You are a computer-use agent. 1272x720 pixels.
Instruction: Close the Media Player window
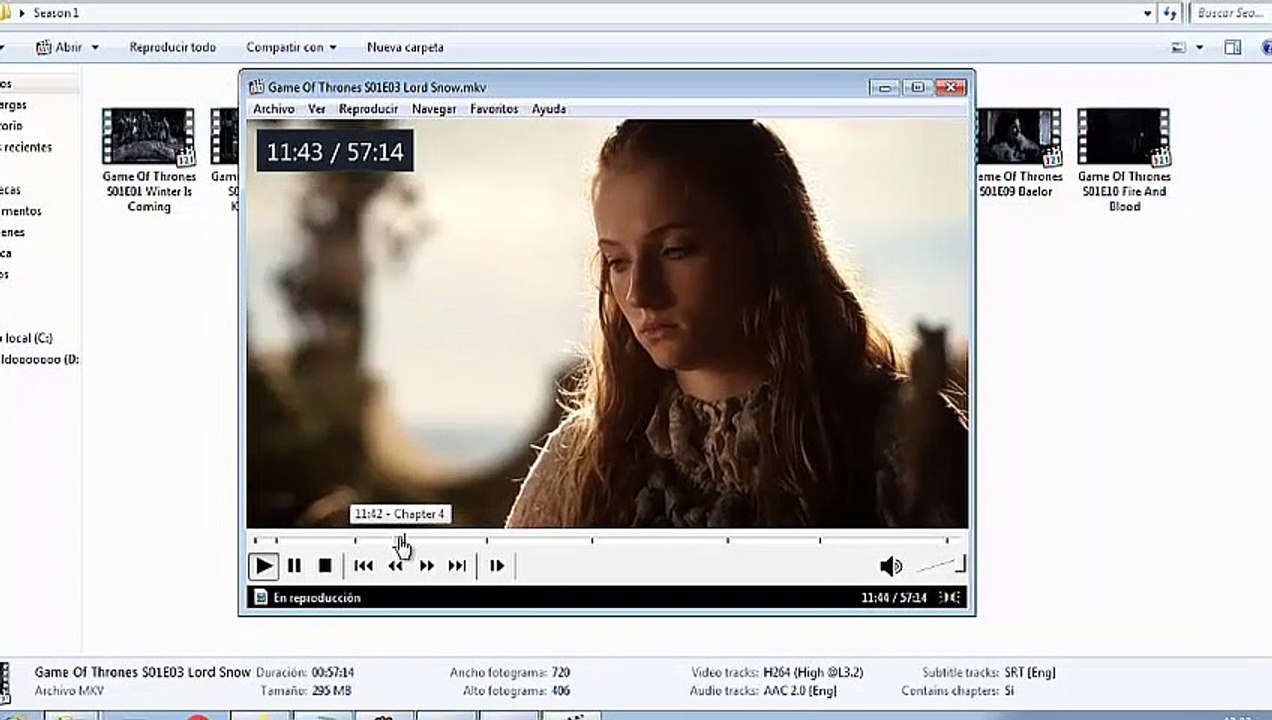(953, 87)
